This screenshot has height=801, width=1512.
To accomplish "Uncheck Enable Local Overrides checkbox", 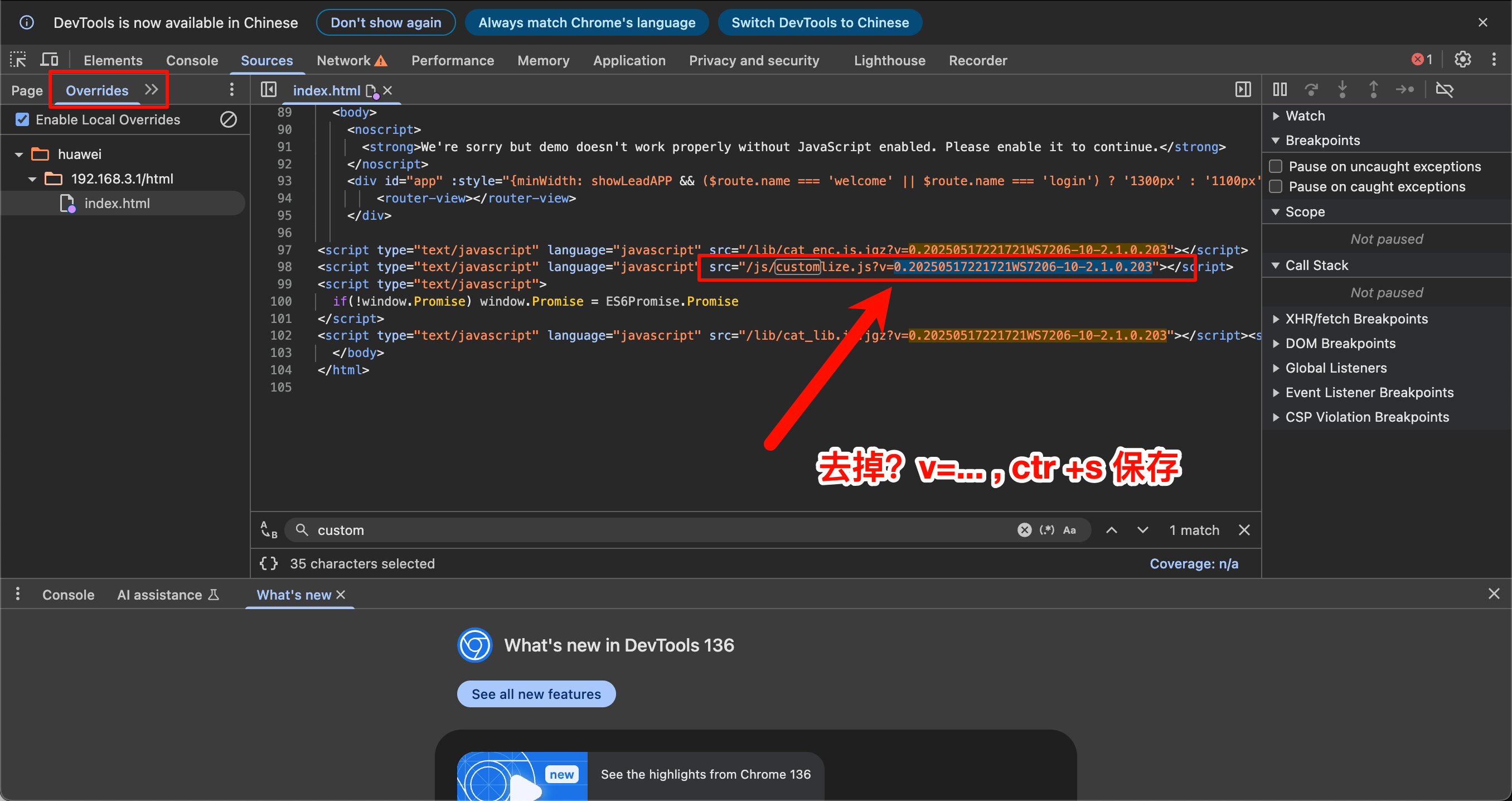I will pyautogui.click(x=22, y=120).
